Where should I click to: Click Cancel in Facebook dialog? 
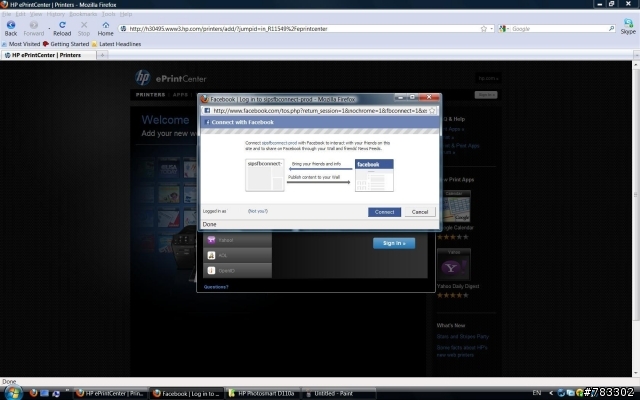[x=420, y=212]
